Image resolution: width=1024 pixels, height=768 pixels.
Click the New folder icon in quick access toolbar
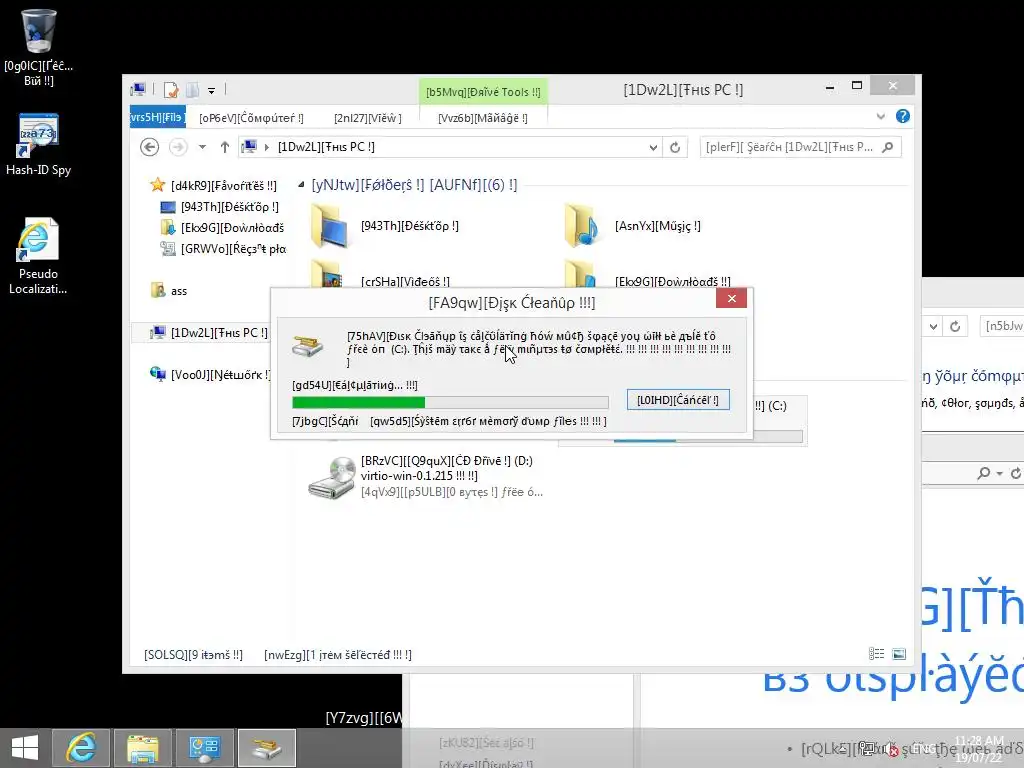192,89
